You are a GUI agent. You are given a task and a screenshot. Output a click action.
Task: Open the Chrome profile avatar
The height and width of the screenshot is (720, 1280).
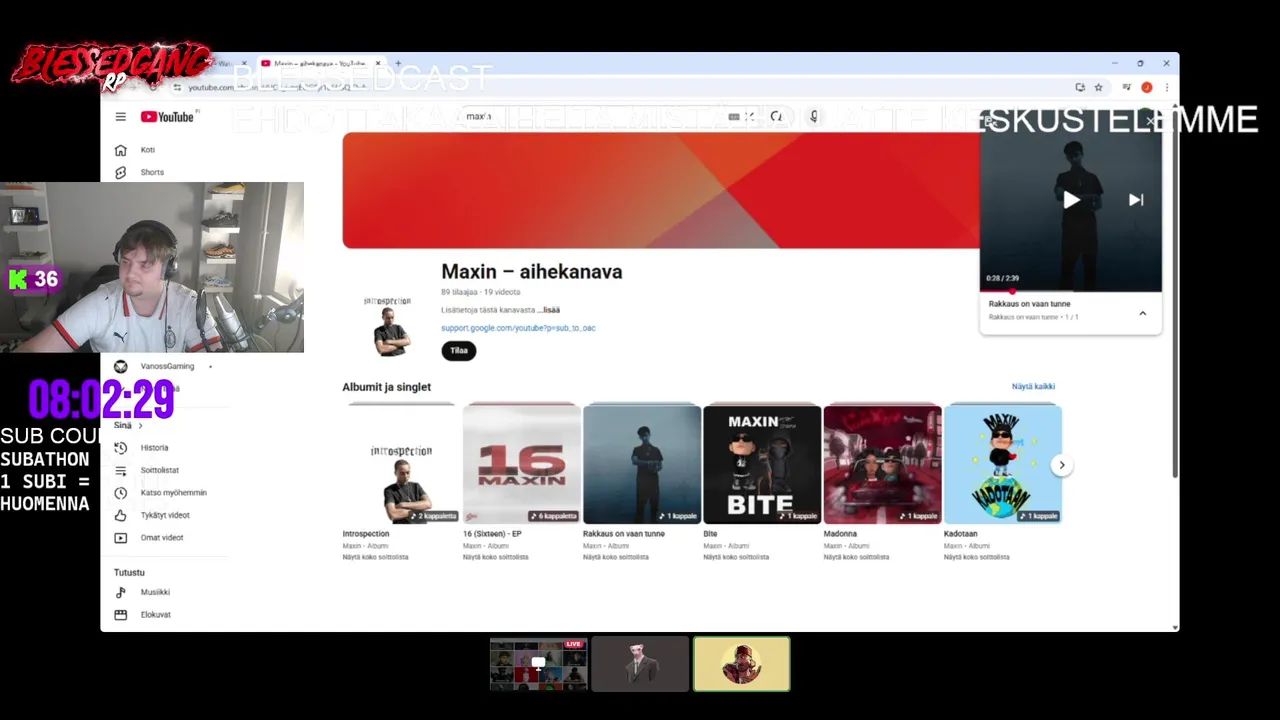tap(1147, 87)
